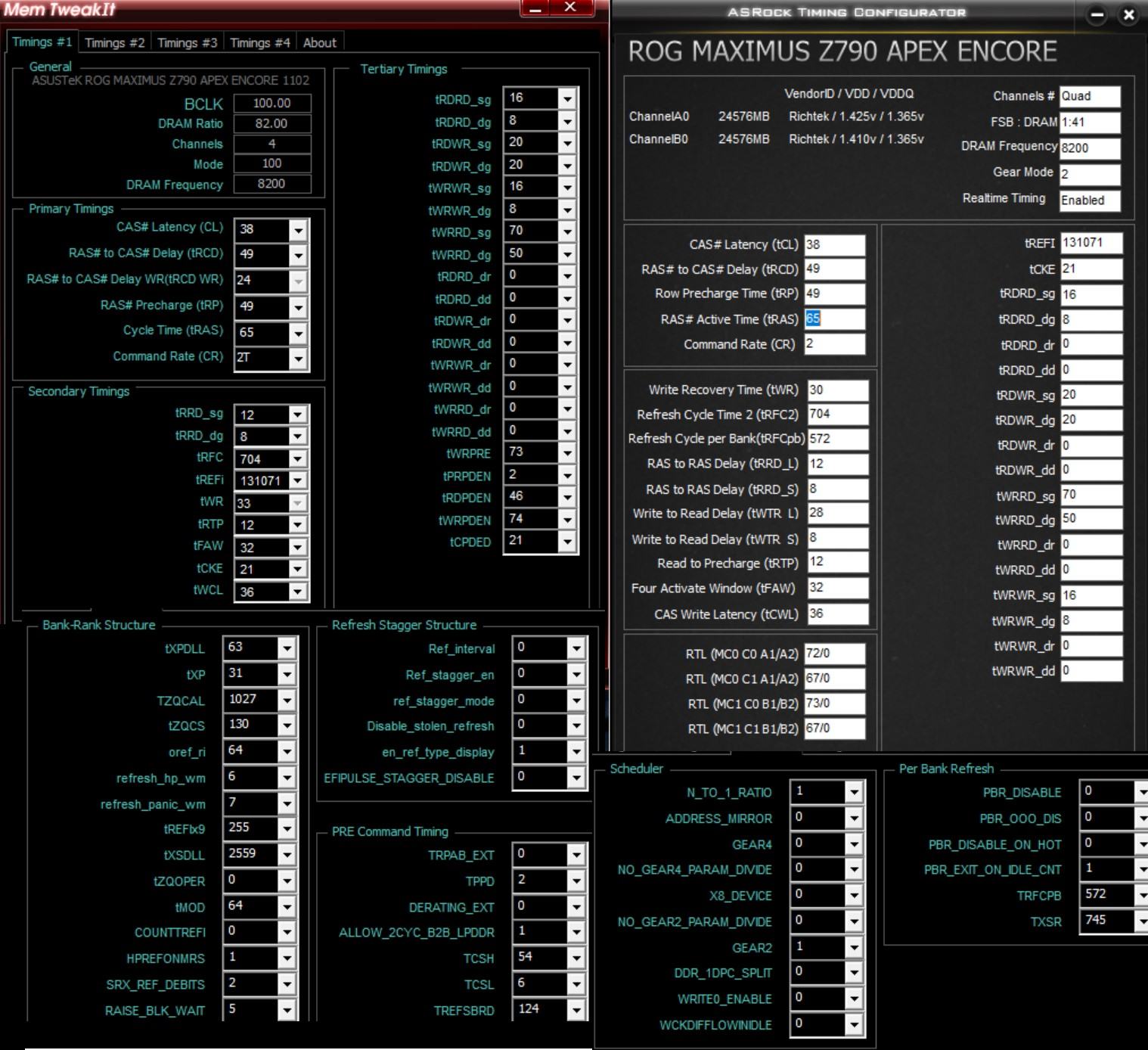Expand the tREFi dropdown showing 131071
The image size is (1148, 1050).
tap(298, 480)
